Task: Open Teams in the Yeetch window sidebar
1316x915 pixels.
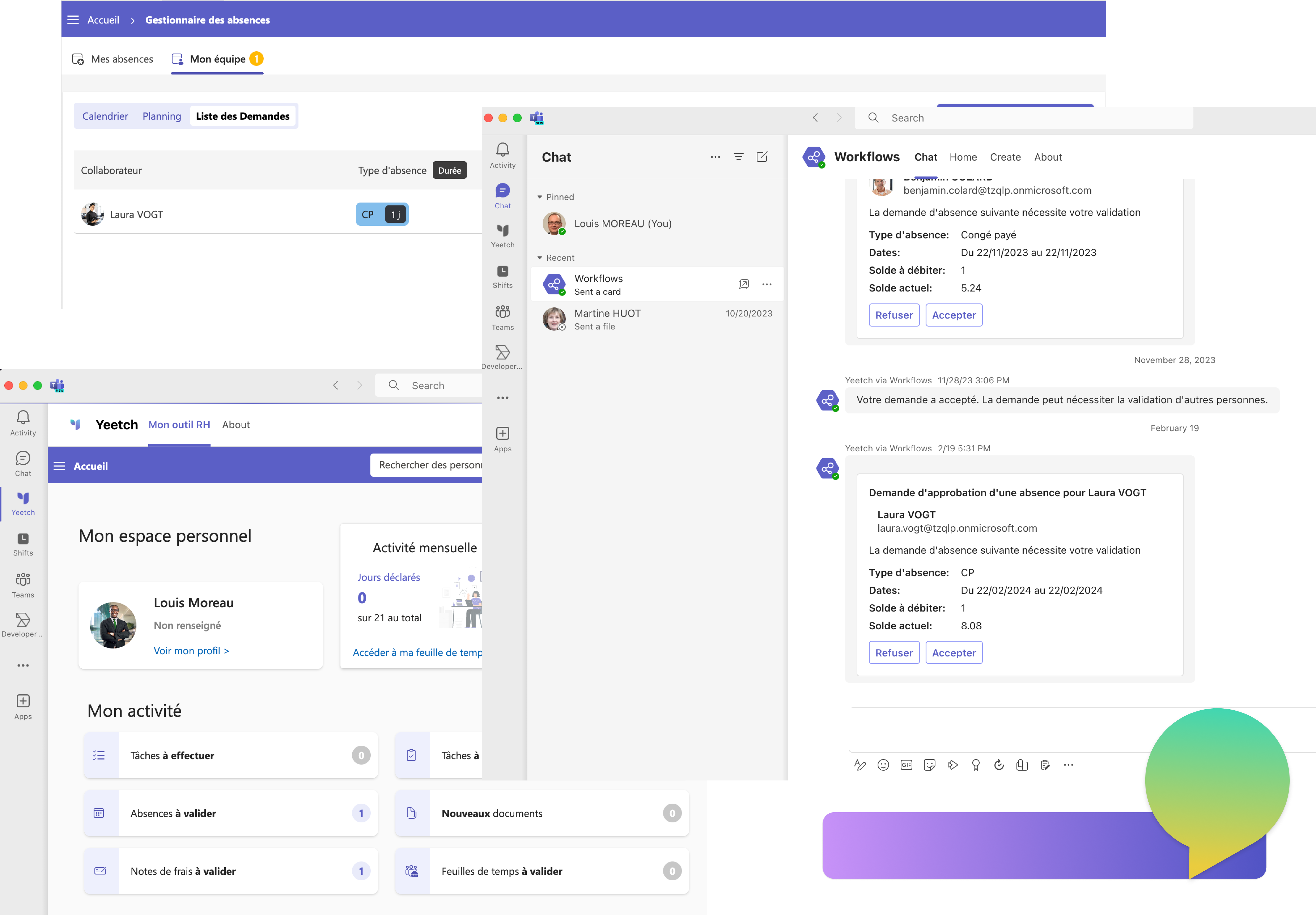Action: [23, 585]
